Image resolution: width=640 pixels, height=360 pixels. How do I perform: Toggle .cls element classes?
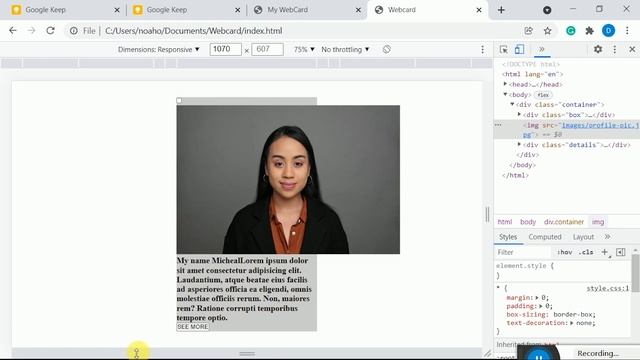pyautogui.click(x=586, y=253)
